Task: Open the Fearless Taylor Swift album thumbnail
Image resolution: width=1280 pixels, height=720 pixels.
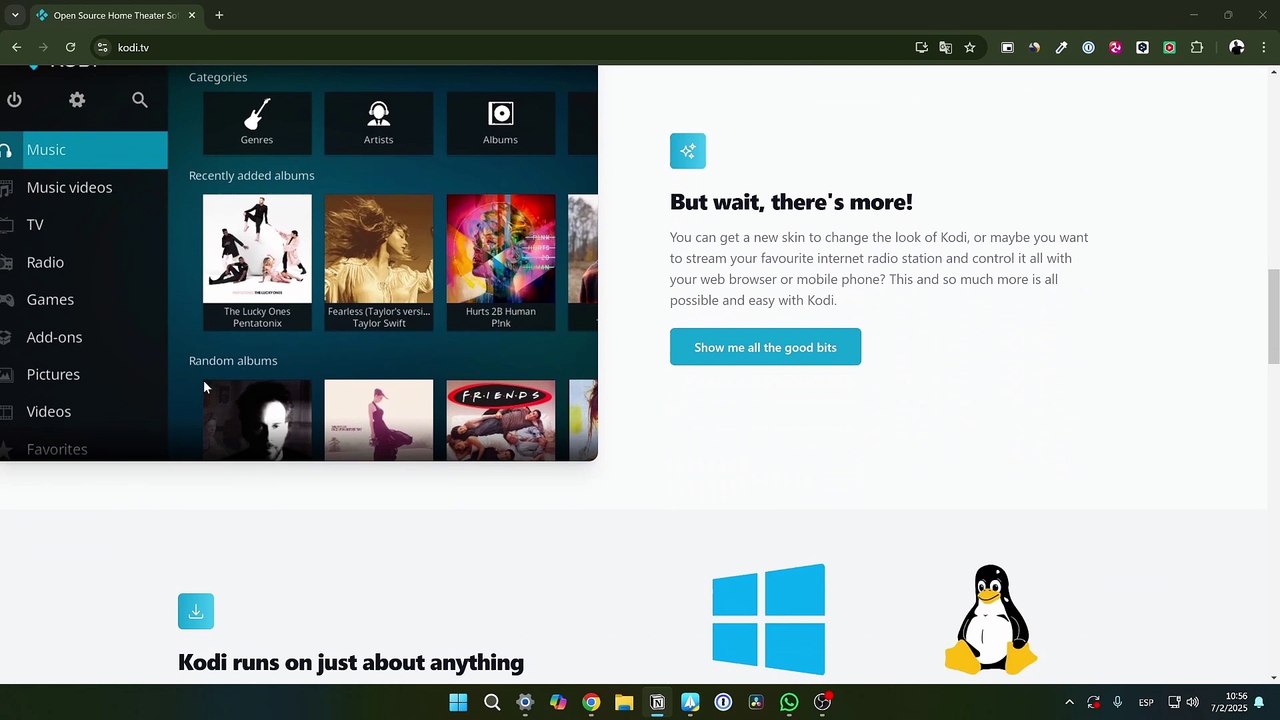Action: pos(378,249)
